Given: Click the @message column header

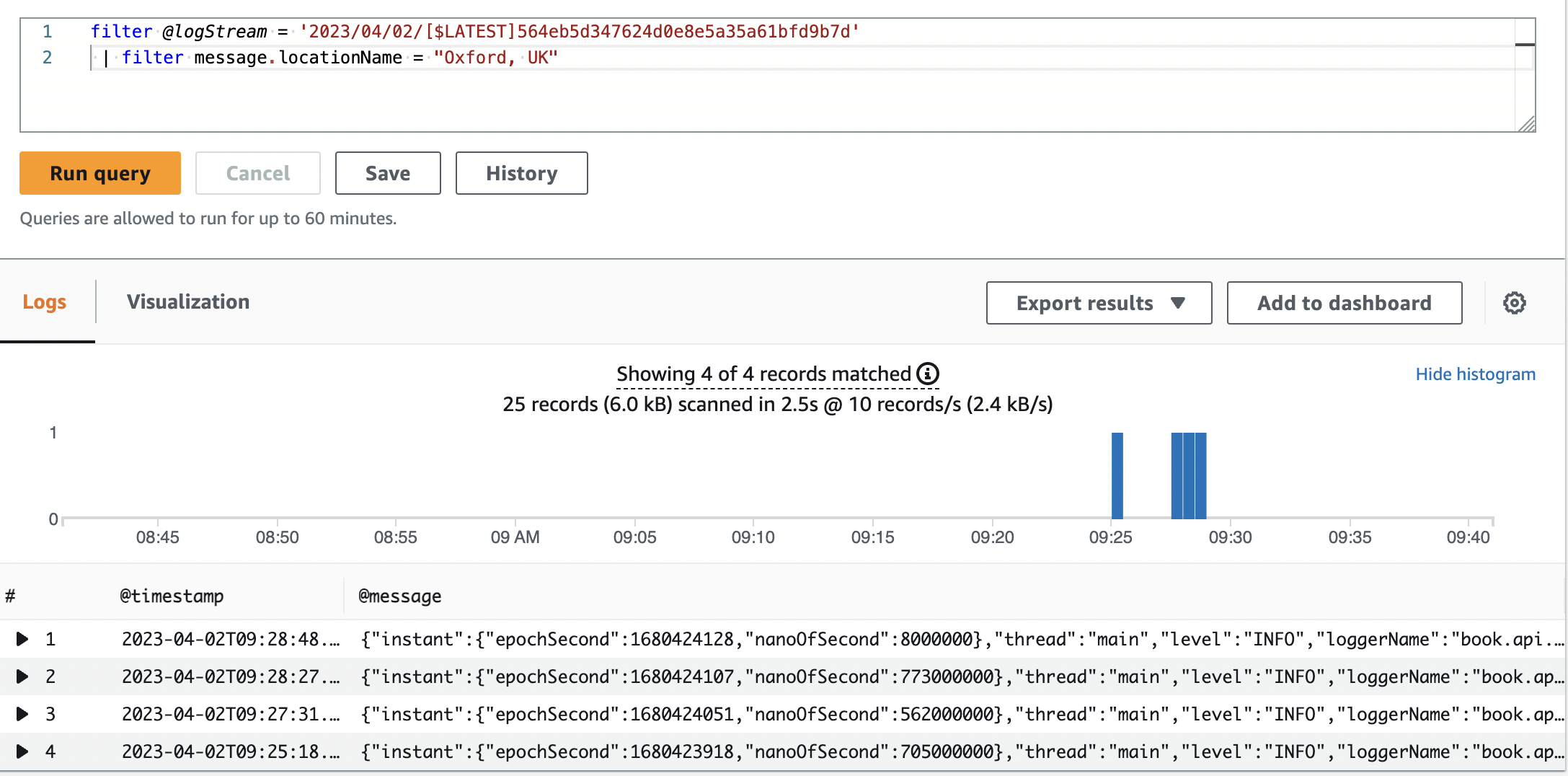Looking at the screenshot, I should coord(399,596).
